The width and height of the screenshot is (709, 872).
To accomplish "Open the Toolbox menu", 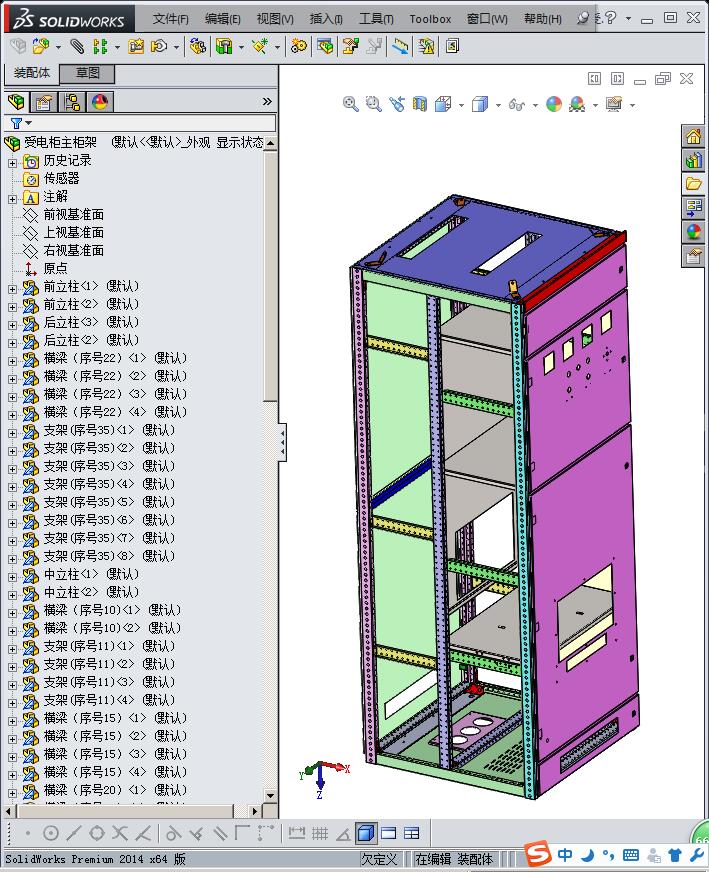I will pos(430,19).
